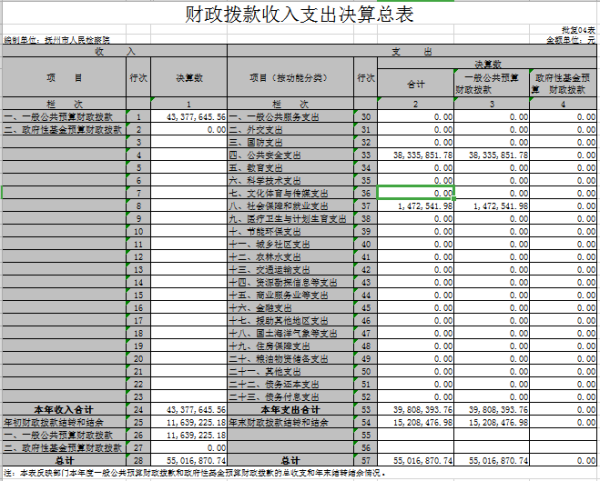This screenshot has width=600, height=481.
Task: Click the 六、科学技术支出 cell
Action: pyautogui.click(x=290, y=180)
